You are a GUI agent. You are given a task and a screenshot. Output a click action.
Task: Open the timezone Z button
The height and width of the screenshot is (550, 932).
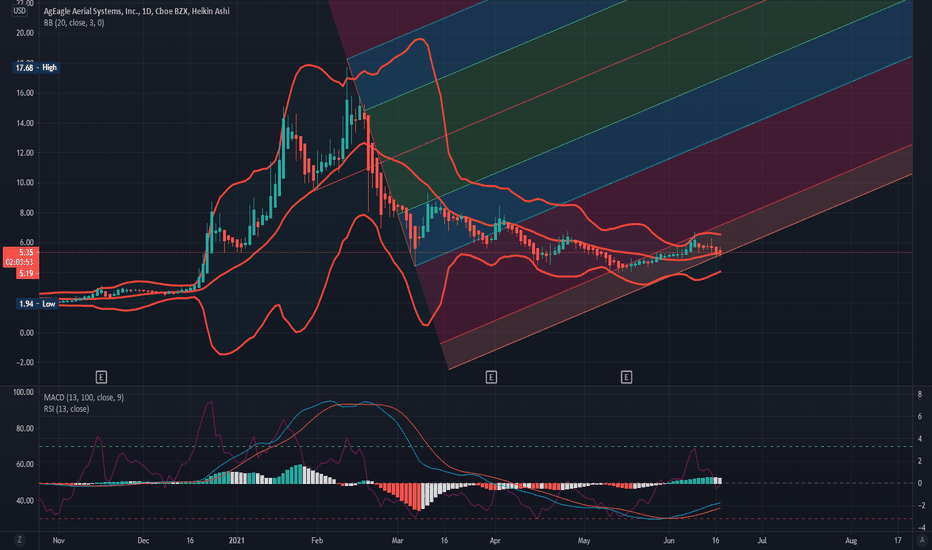tap(20, 540)
